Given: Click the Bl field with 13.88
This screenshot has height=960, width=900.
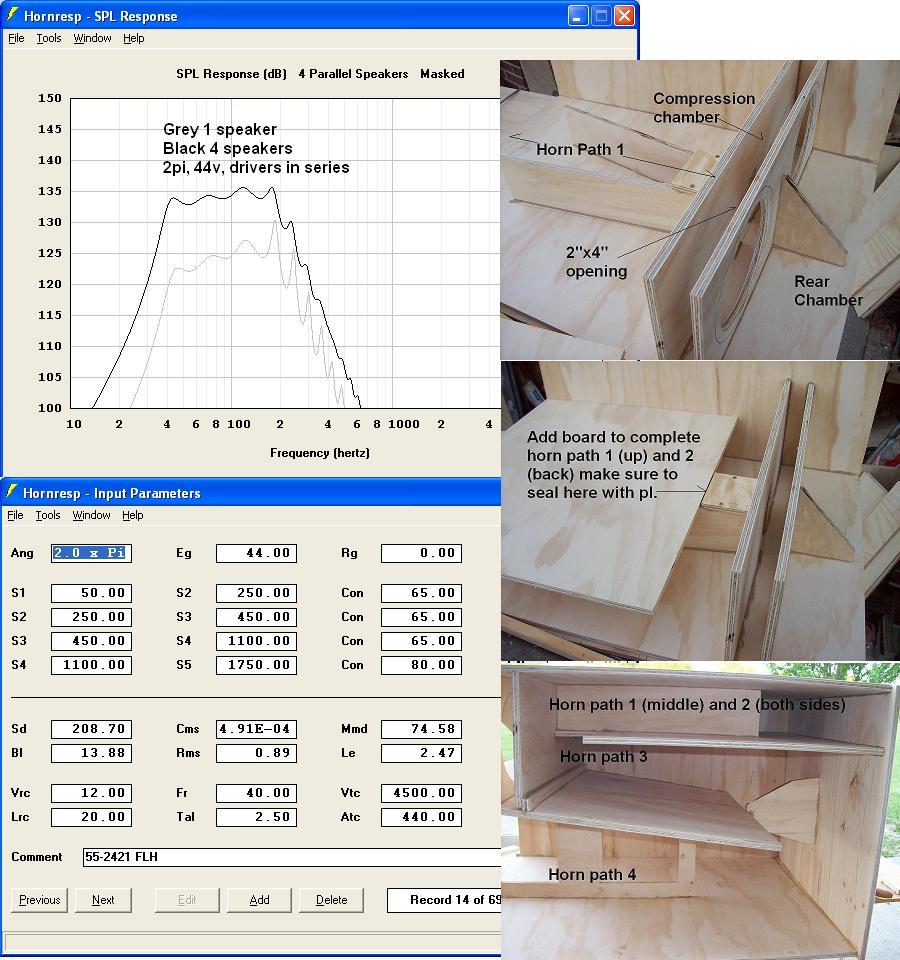Looking at the screenshot, I should coord(91,753).
